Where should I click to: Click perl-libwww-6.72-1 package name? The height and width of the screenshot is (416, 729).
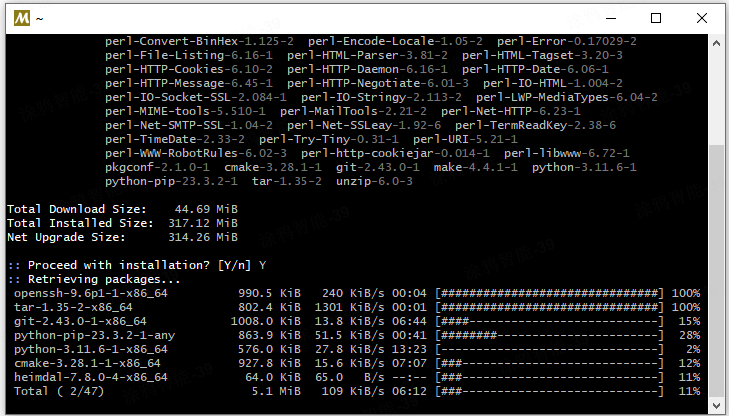coord(567,153)
